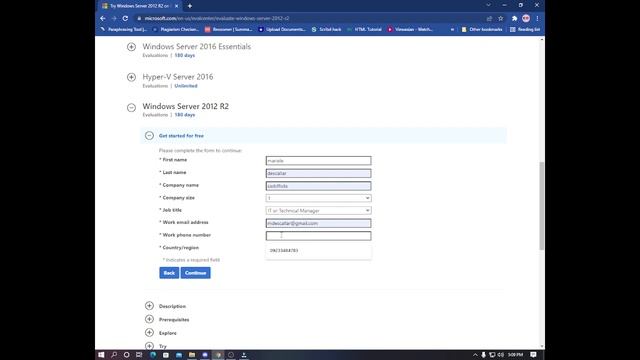Screen dimensions: 640x360
Task: Expand the Try section
Action: point(149,346)
